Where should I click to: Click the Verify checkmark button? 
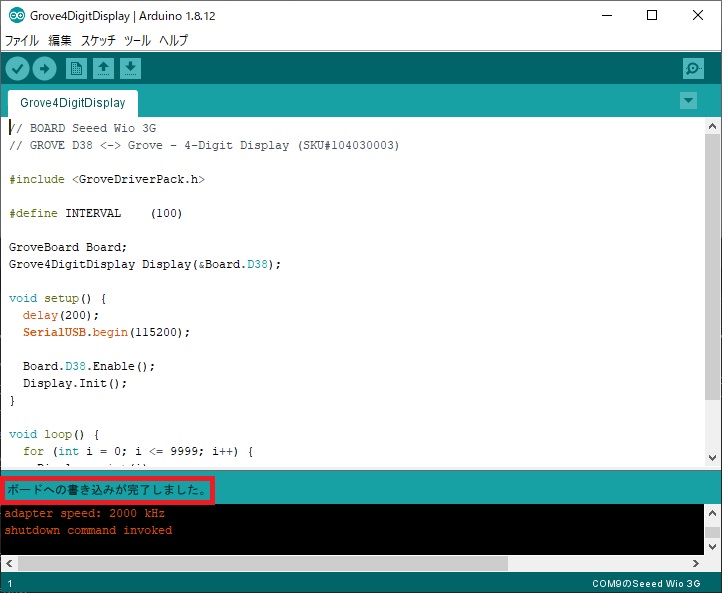click(x=17, y=69)
